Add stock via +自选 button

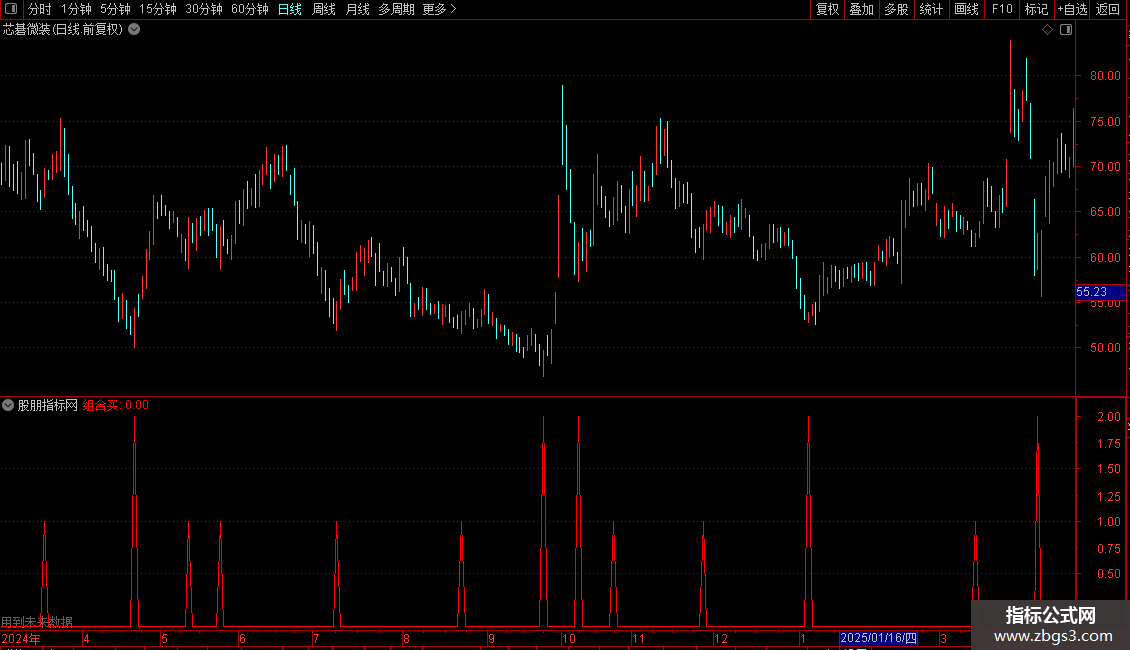(x=1072, y=9)
